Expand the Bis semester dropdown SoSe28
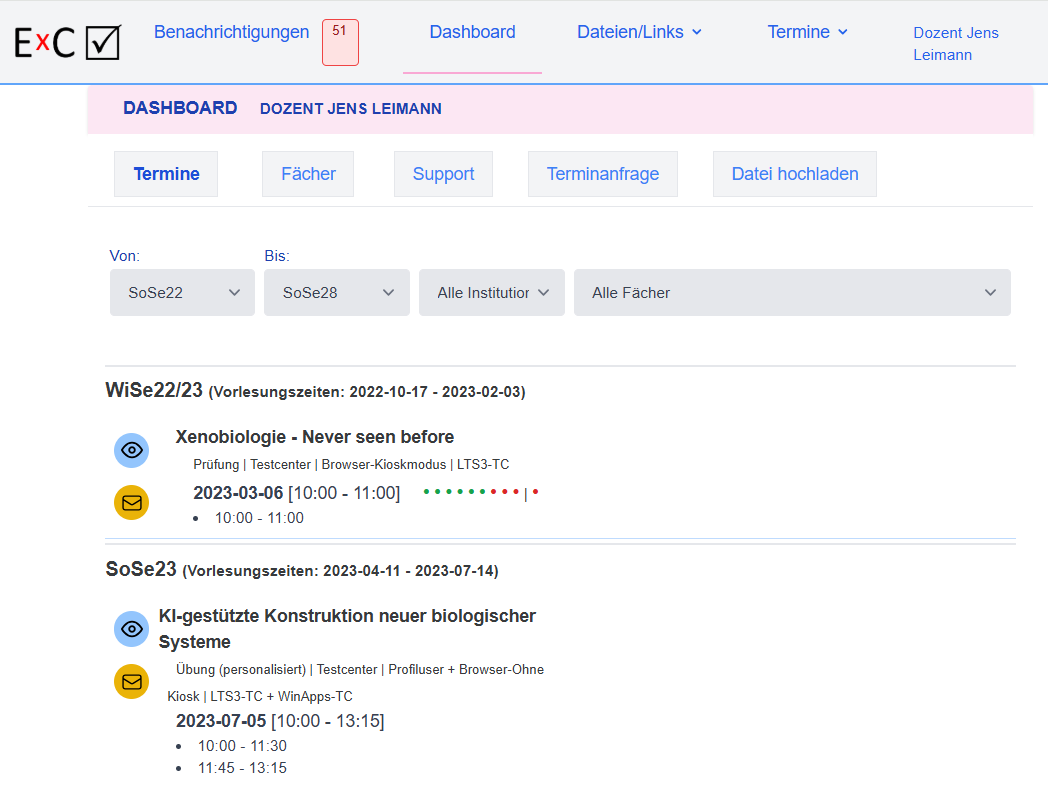Image resolution: width=1048 pixels, height=786 pixels. pyautogui.click(x=336, y=293)
